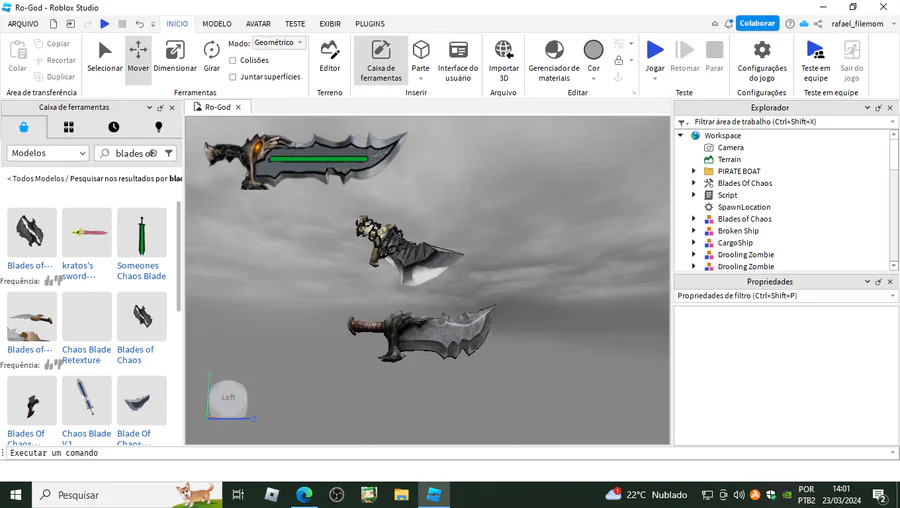Open the toolbox recent clock tab
Screen dimensions: 900x508
(x=114, y=127)
